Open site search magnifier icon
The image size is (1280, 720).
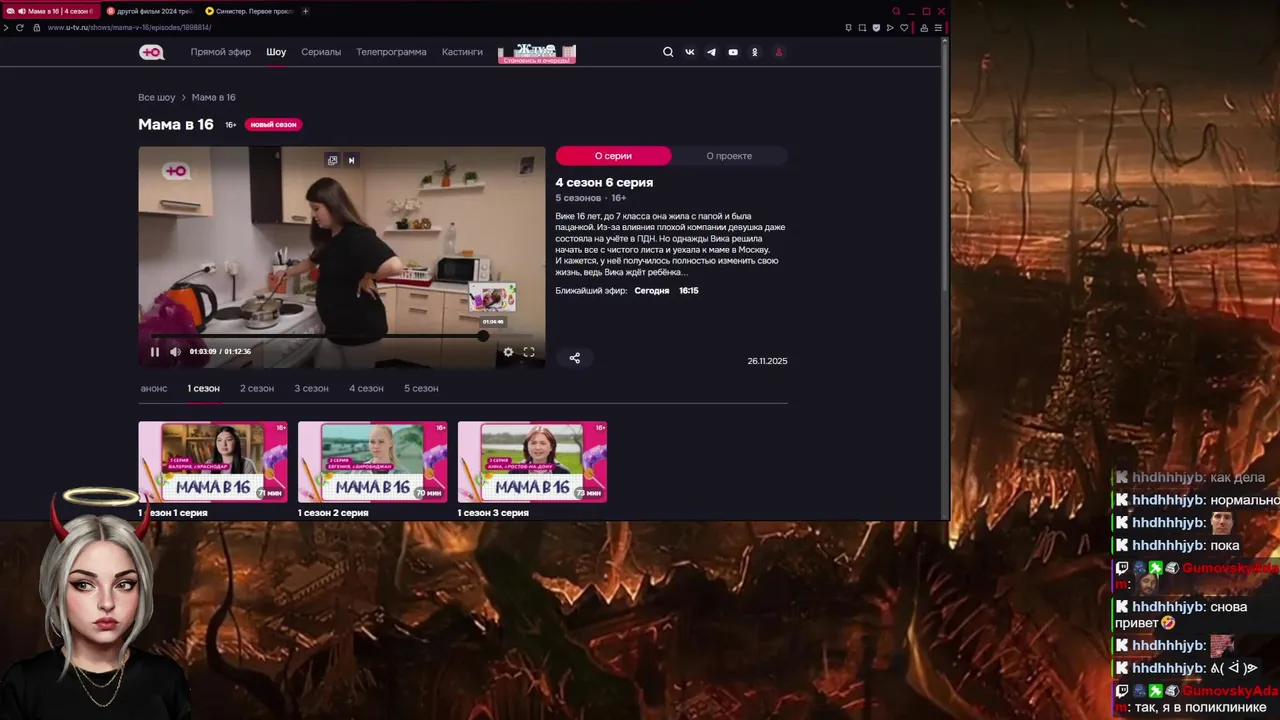[668, 52]
